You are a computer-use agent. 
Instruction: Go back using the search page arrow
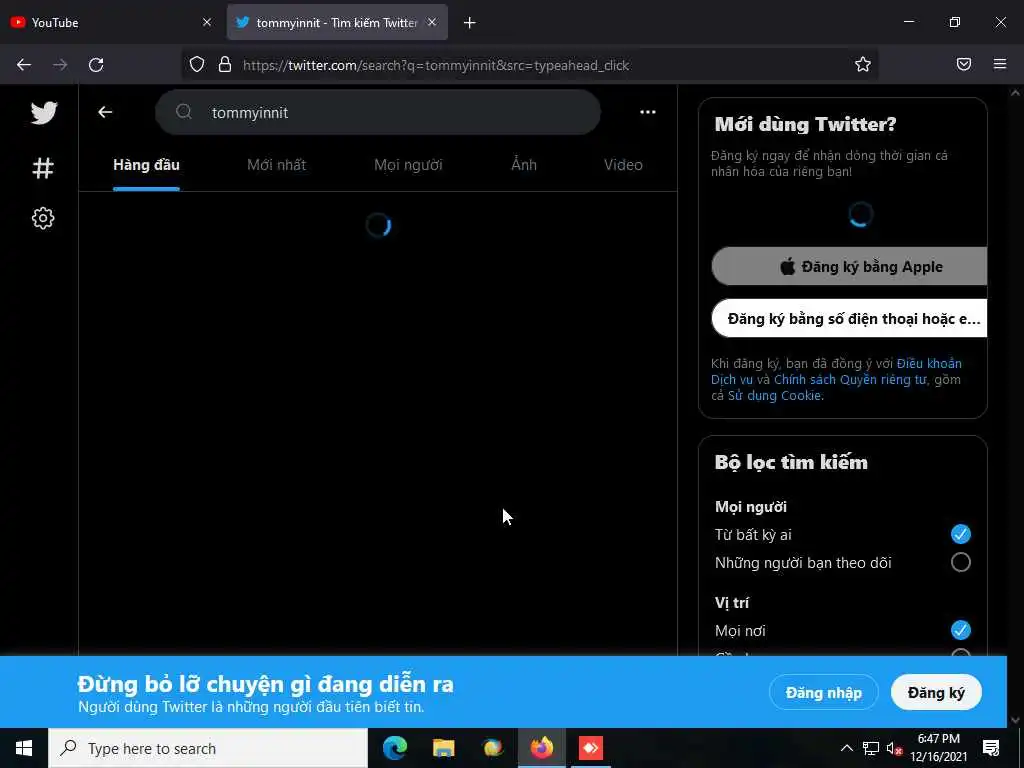pyautogui.click(x=105, y=112)
